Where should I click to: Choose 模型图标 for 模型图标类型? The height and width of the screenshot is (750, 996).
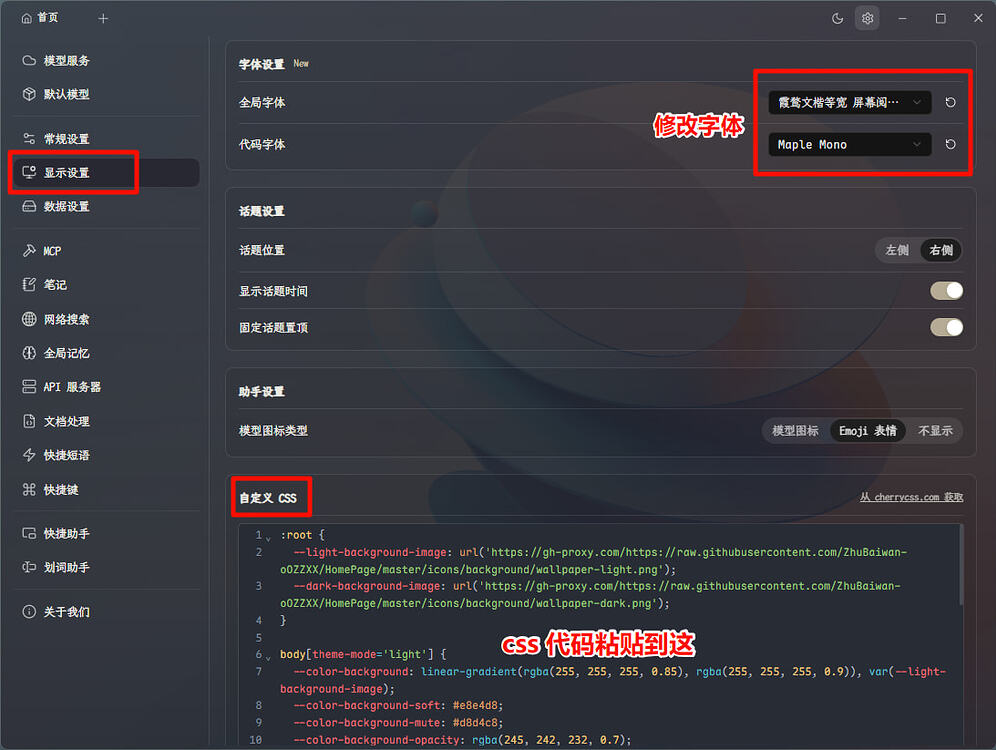[795, 431]
